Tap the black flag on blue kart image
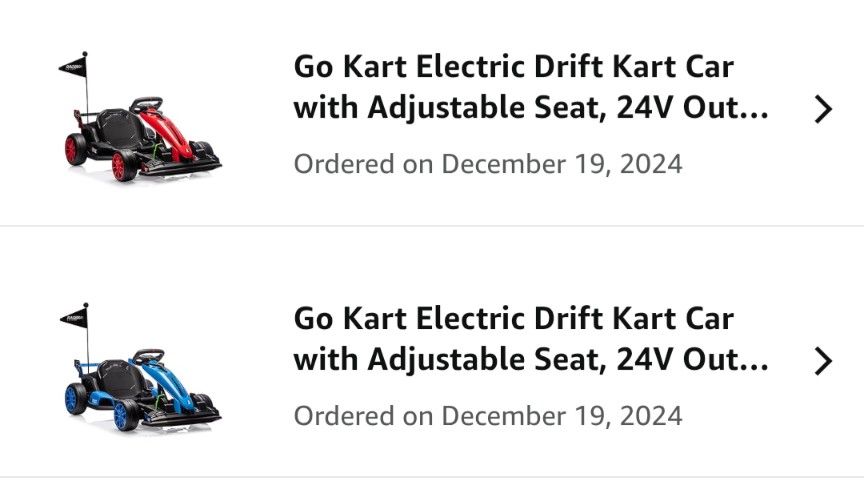The image size is (864, 499). (73, 318)
